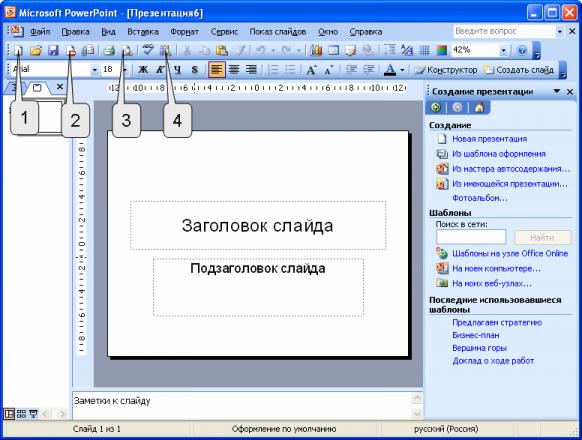The image size is (582, 440).
Task: Click the Undo arrow icon
Action: pos(261,50)
